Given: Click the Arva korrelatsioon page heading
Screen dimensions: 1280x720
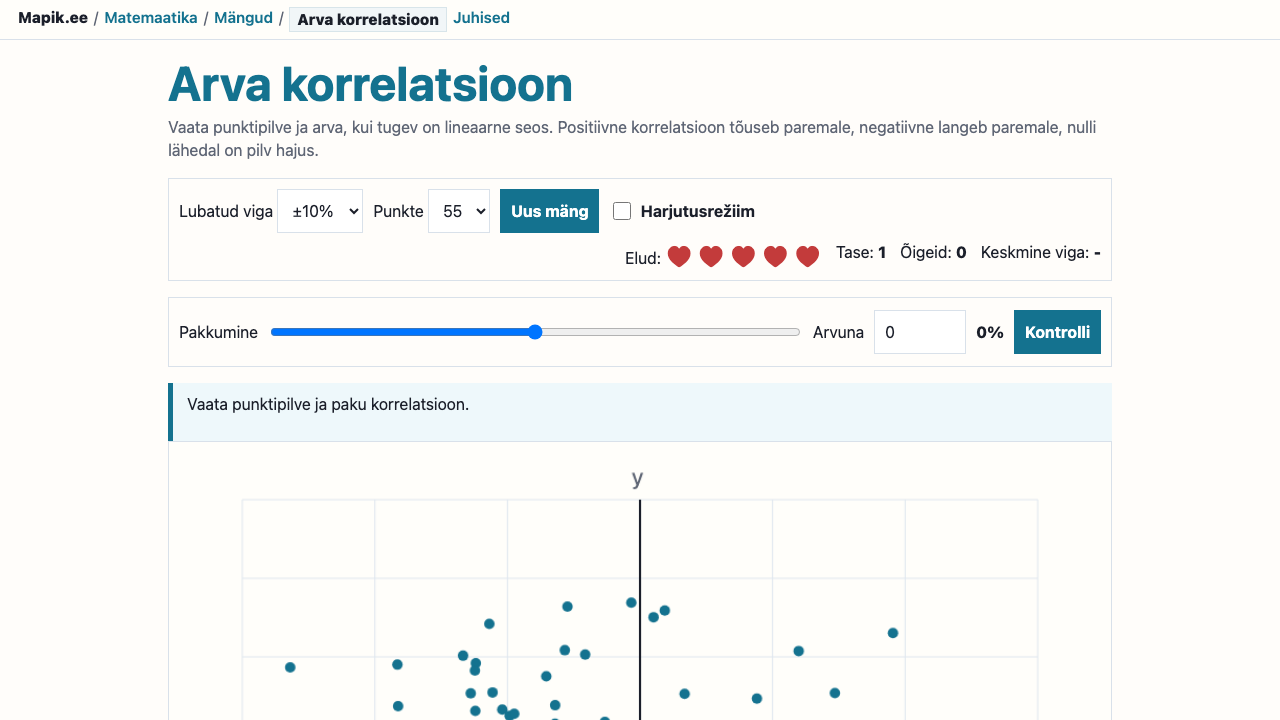Looking at the screenshot, I should click(370, 84).
